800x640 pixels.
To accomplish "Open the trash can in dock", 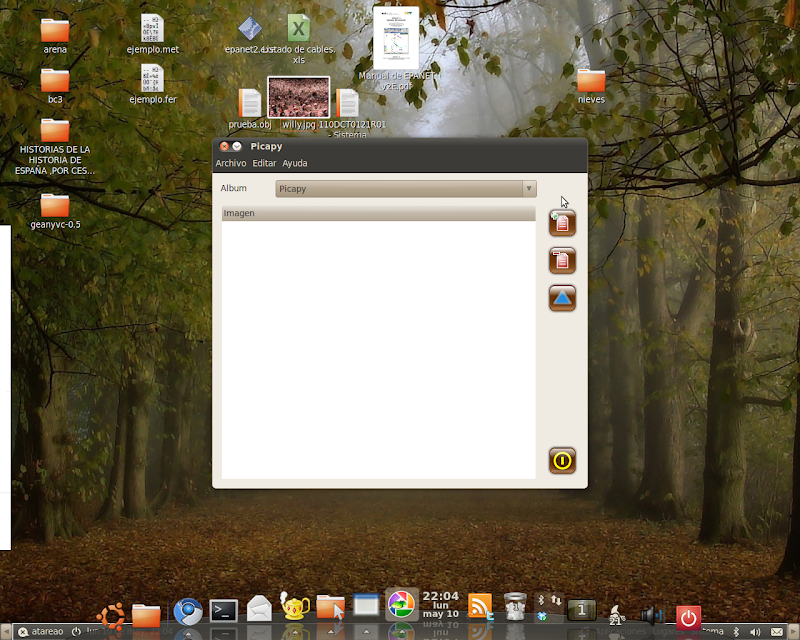I will click(x=515, y=606).
